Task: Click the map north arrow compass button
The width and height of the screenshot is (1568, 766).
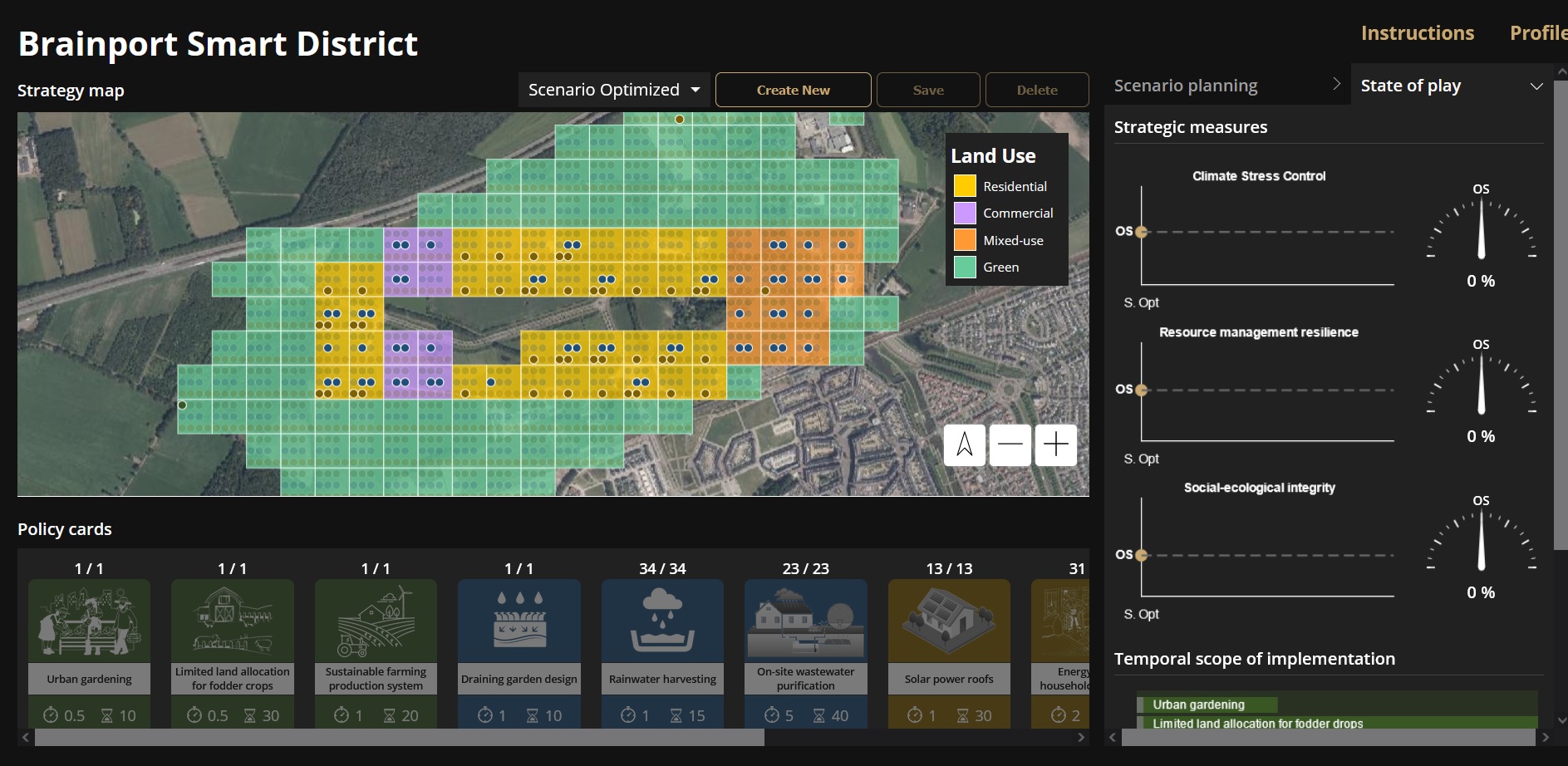Action: click(x=964, y=445)
